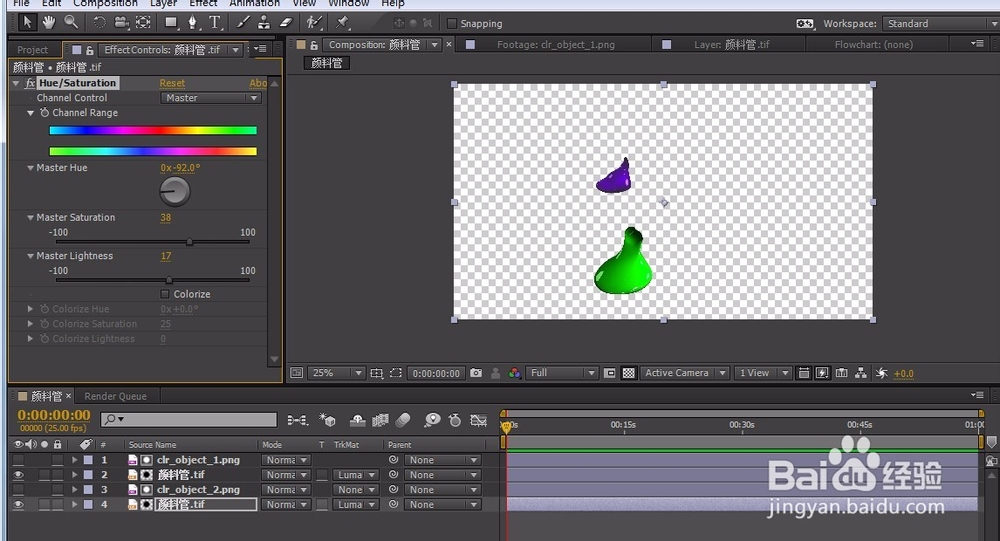Switch to the Project panel tab

coord(33,50)
